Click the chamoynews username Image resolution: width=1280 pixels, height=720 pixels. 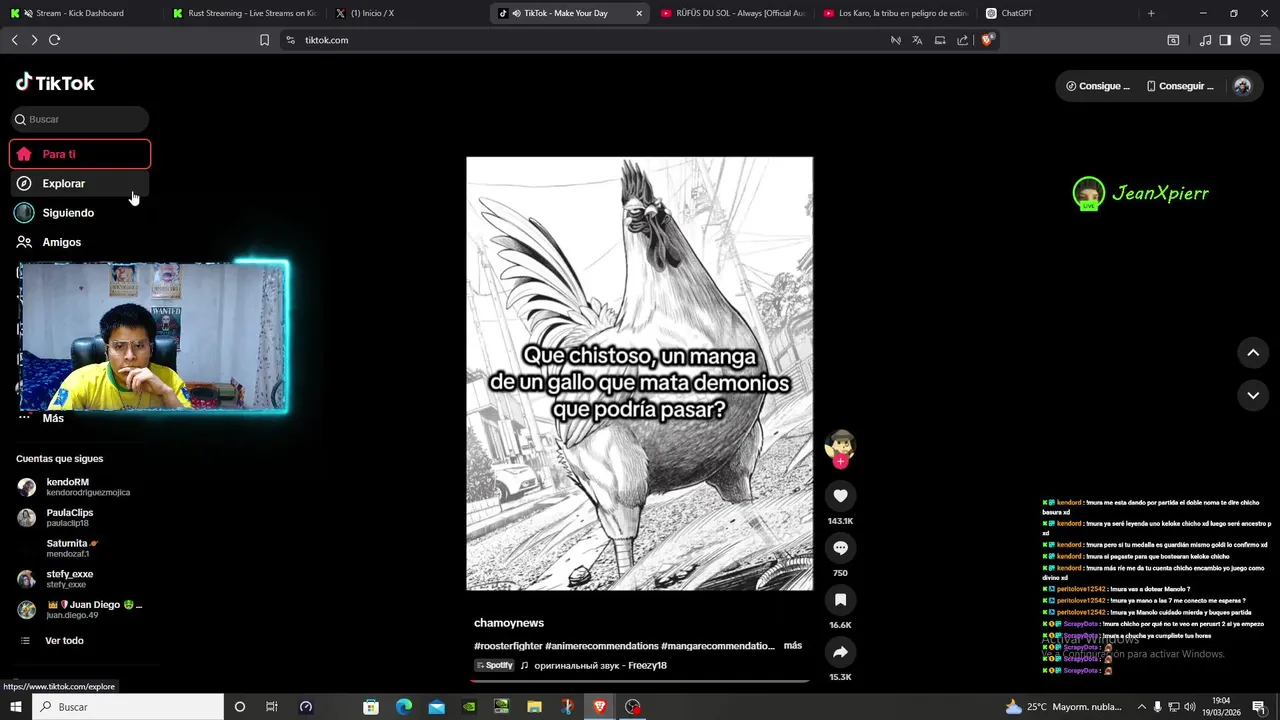tap(509, 623)
